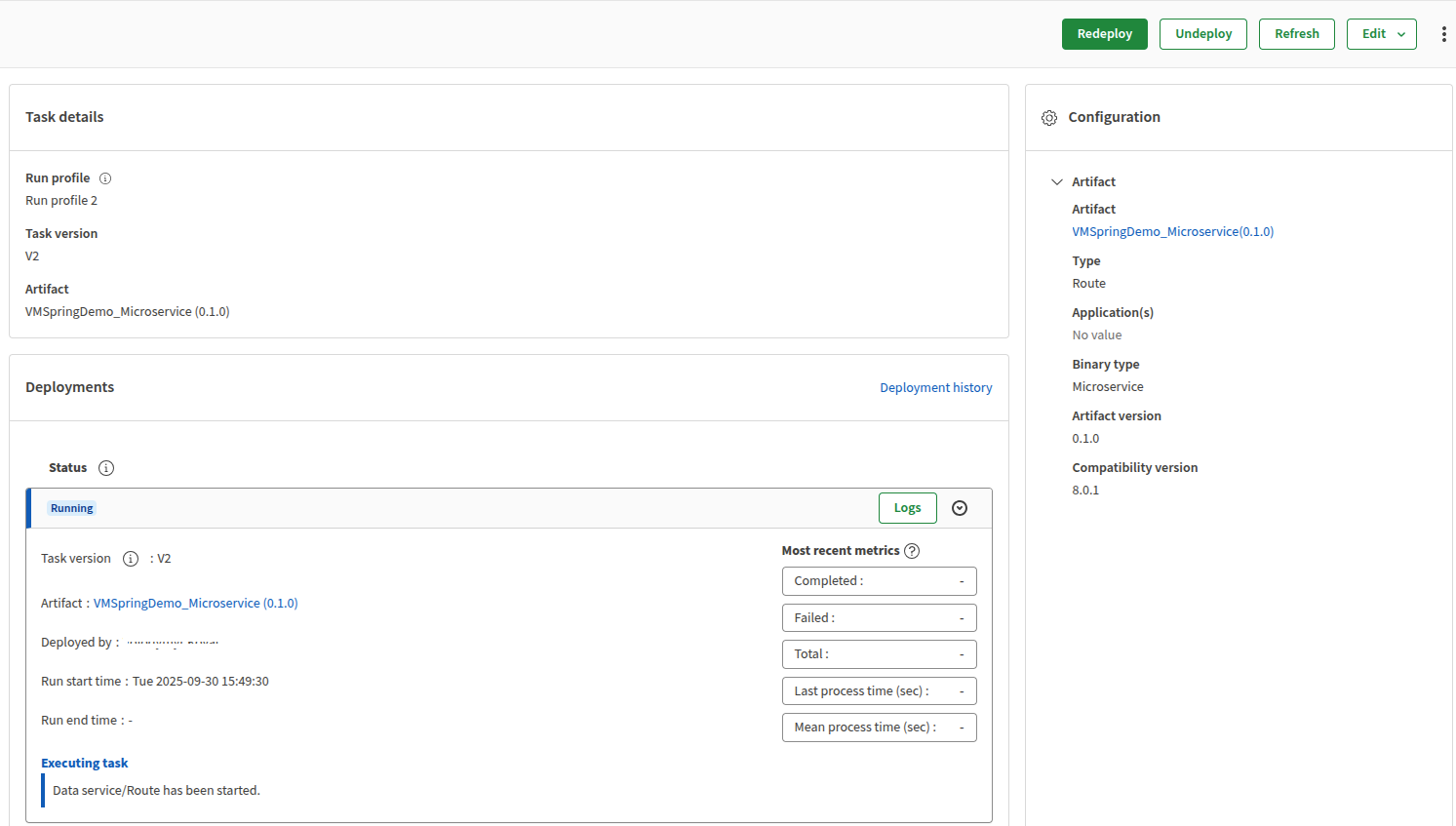1456x826 pixels.
Task: Click the Executing task heading
Action: tap(85, 764)
